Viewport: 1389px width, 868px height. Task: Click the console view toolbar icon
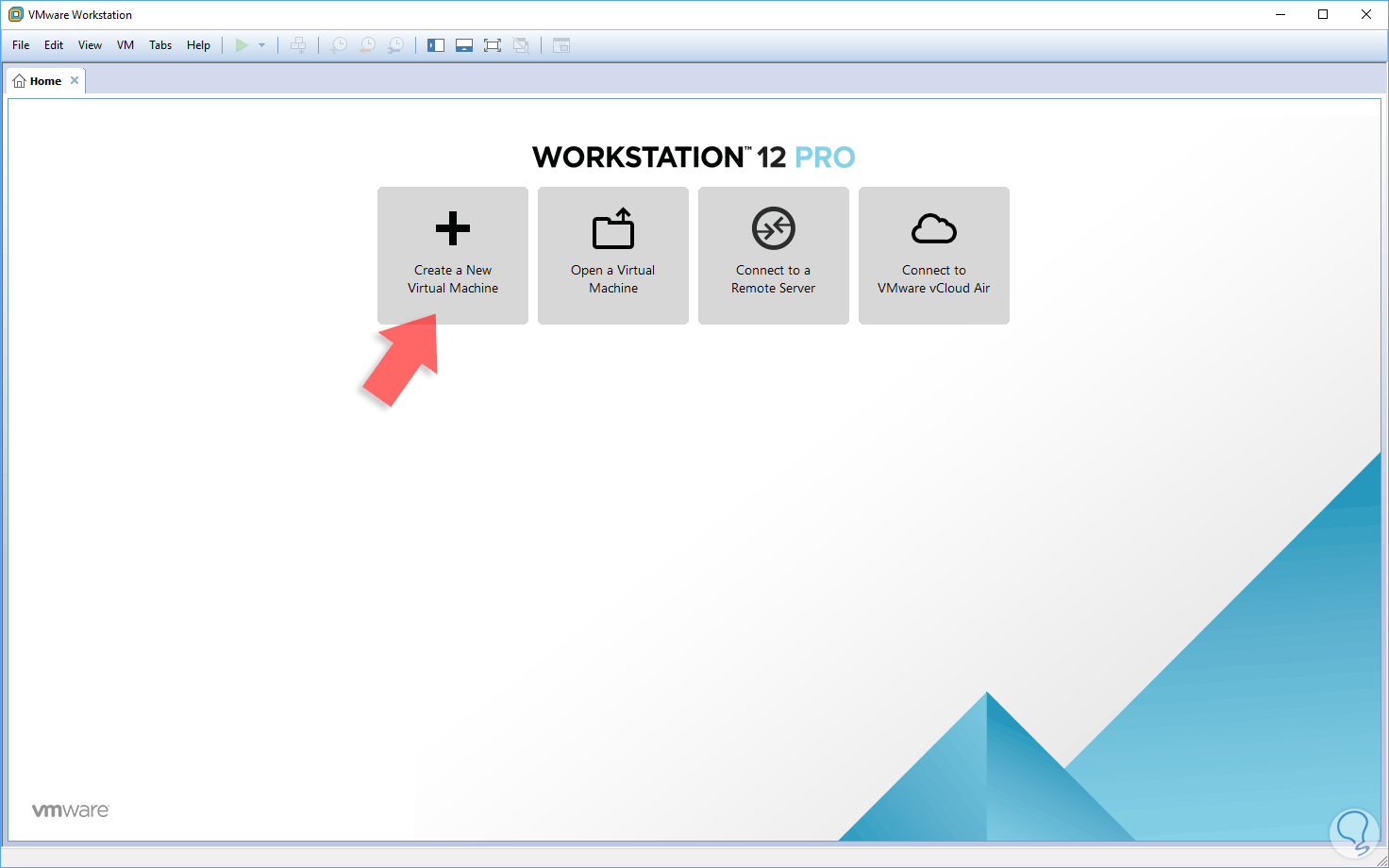pos(561,45)
